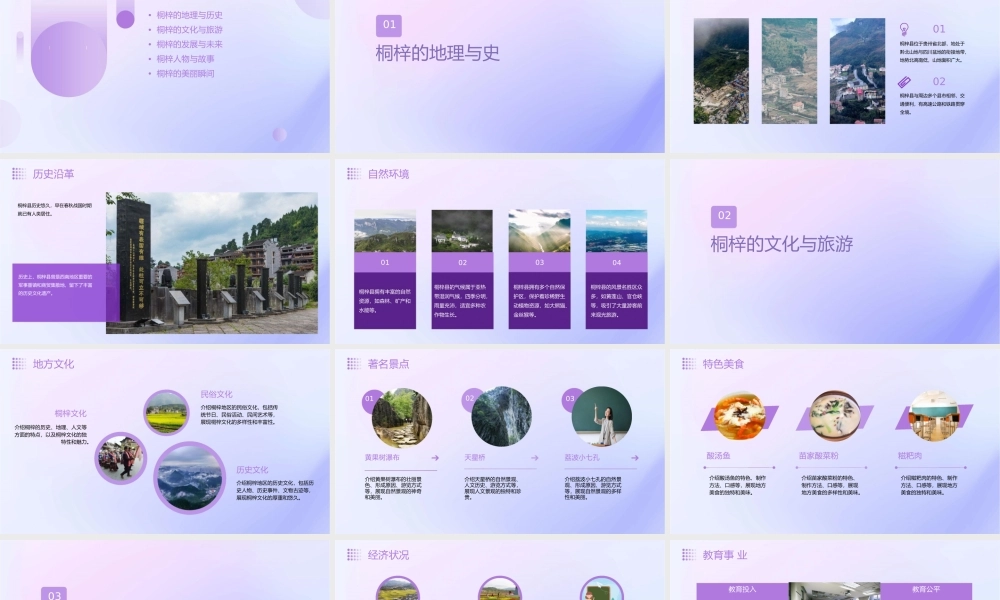Select the teacher at blackboard circular photo
This screenshot has width=1000, height=600.
(601, 416)
